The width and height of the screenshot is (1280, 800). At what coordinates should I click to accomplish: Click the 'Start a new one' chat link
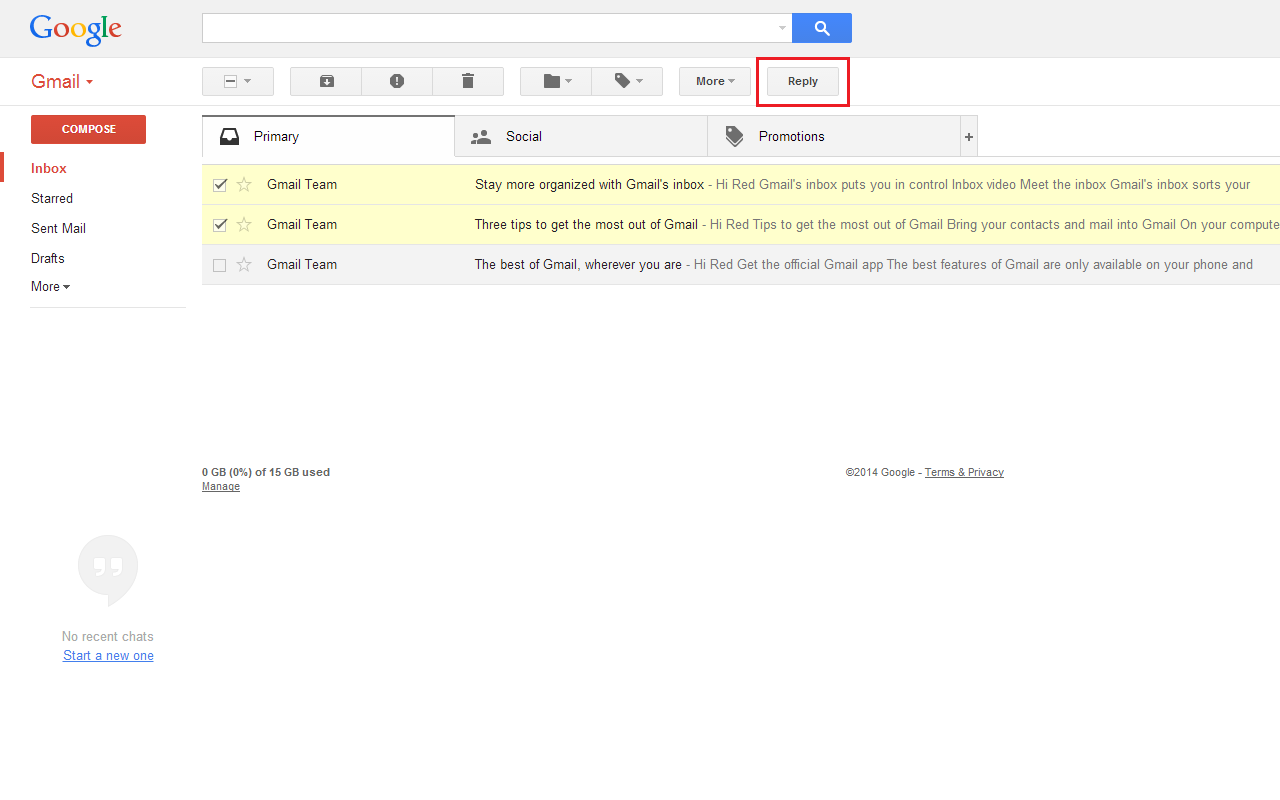click(x=108, y=656)
